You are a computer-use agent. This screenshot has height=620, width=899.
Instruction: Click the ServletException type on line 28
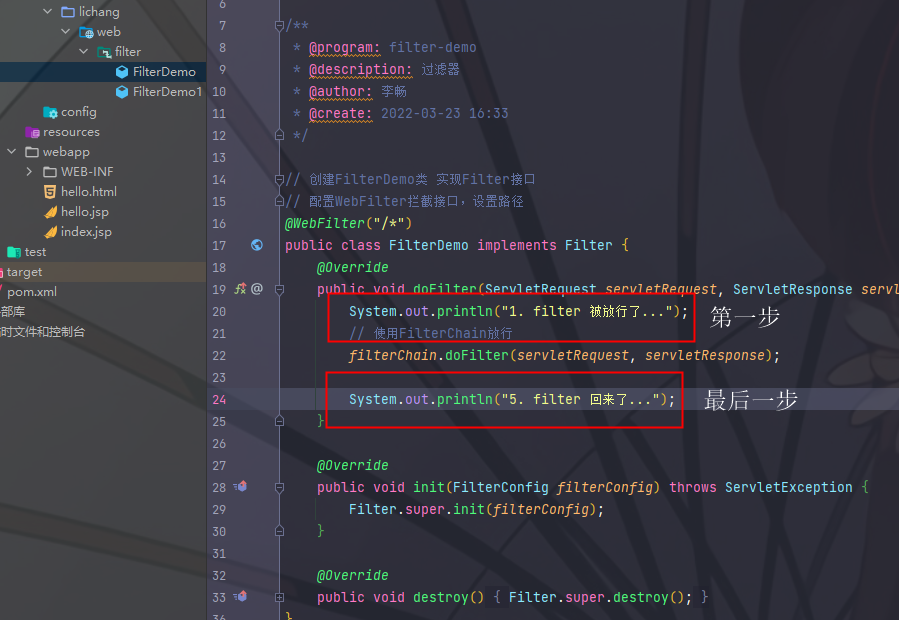coord(788,488)
